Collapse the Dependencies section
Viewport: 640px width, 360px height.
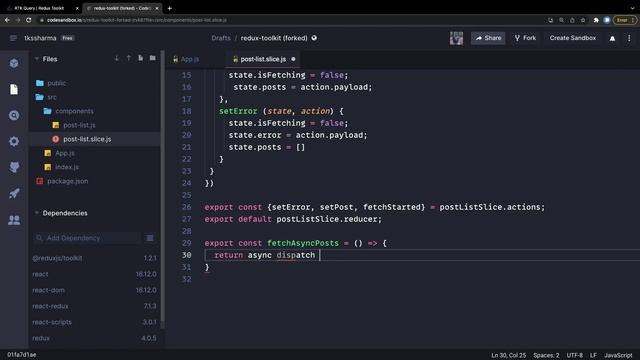pyautogui.click(x=37, y=213)
